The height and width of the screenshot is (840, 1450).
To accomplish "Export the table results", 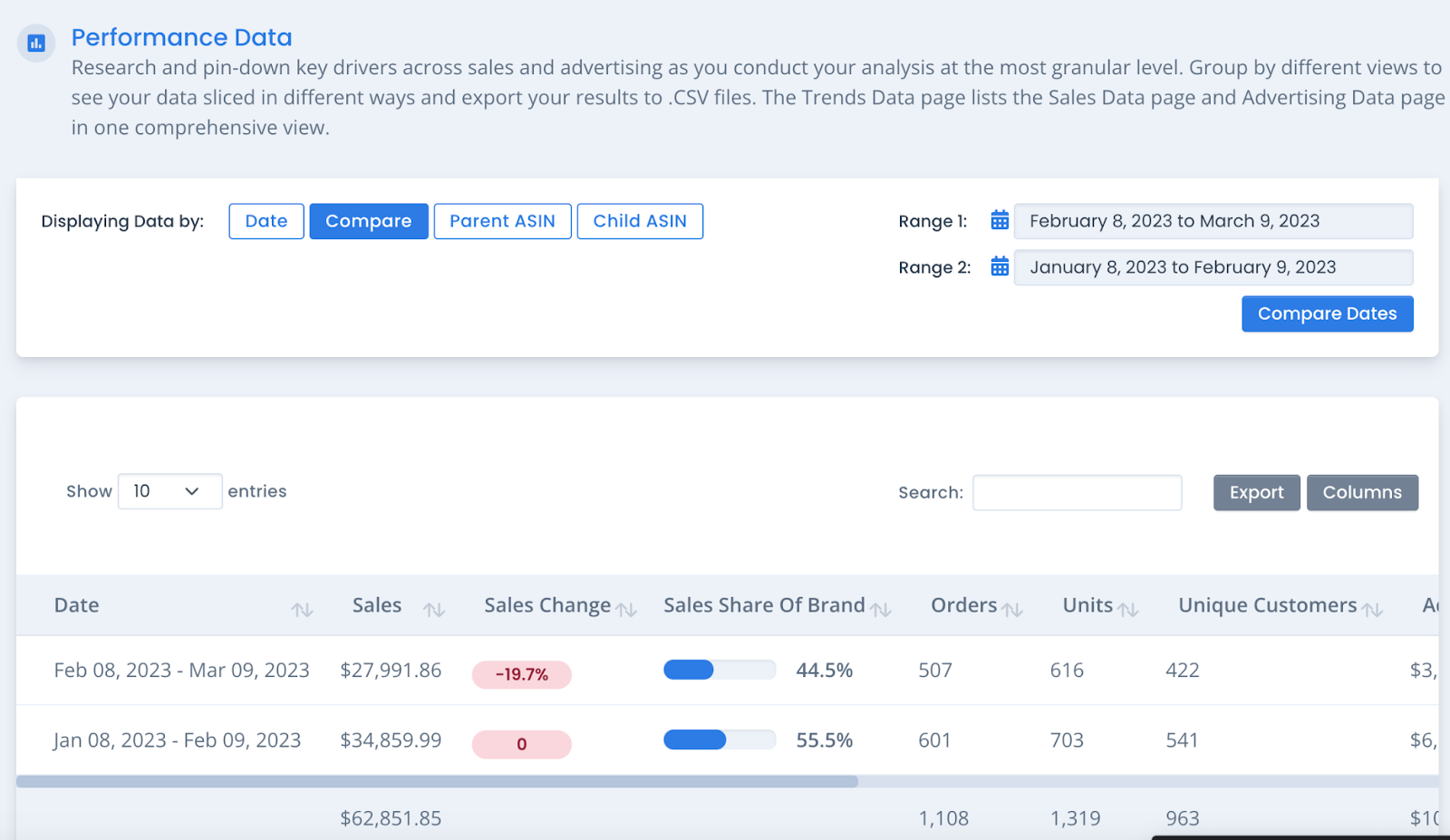I will click(1256, 492).
